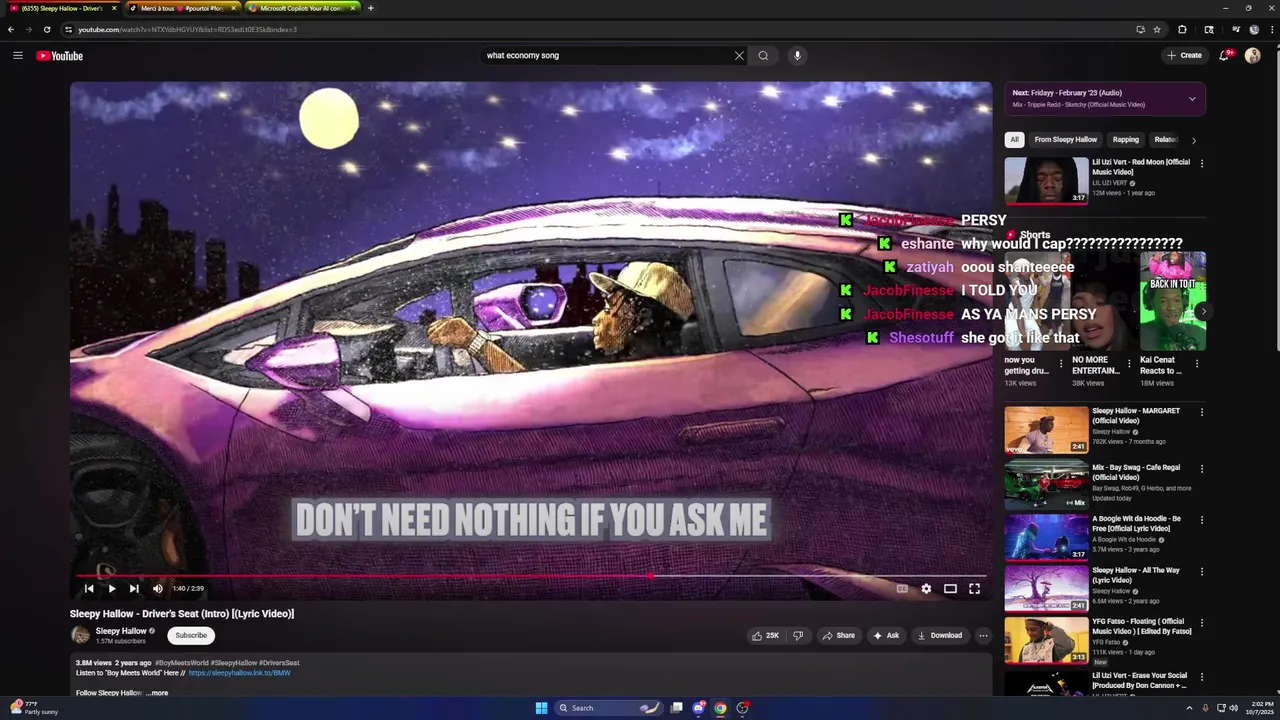Open Lil Uzi Vert Red Moon thumbnail
This screenshot has height=720, width=1280.
1047,180
